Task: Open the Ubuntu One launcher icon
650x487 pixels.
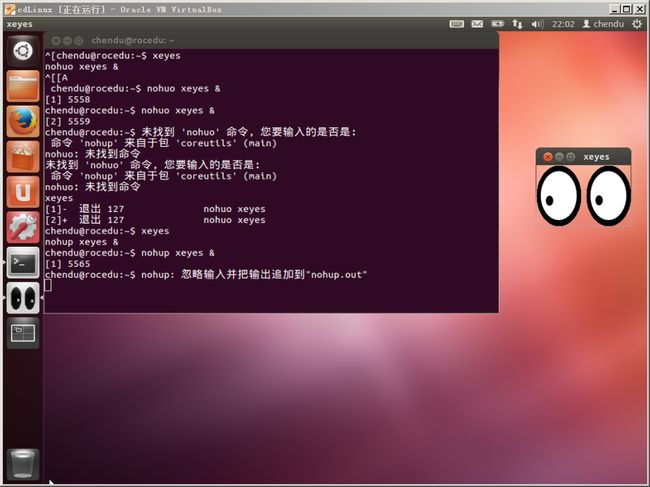Action: tap(23, 191)
